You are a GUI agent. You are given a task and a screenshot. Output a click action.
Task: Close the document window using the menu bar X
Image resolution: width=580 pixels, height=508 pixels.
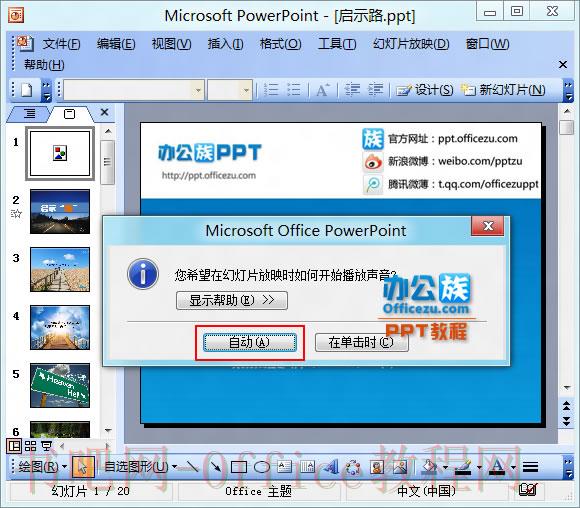pyautogui.click(x=563, y=65)
